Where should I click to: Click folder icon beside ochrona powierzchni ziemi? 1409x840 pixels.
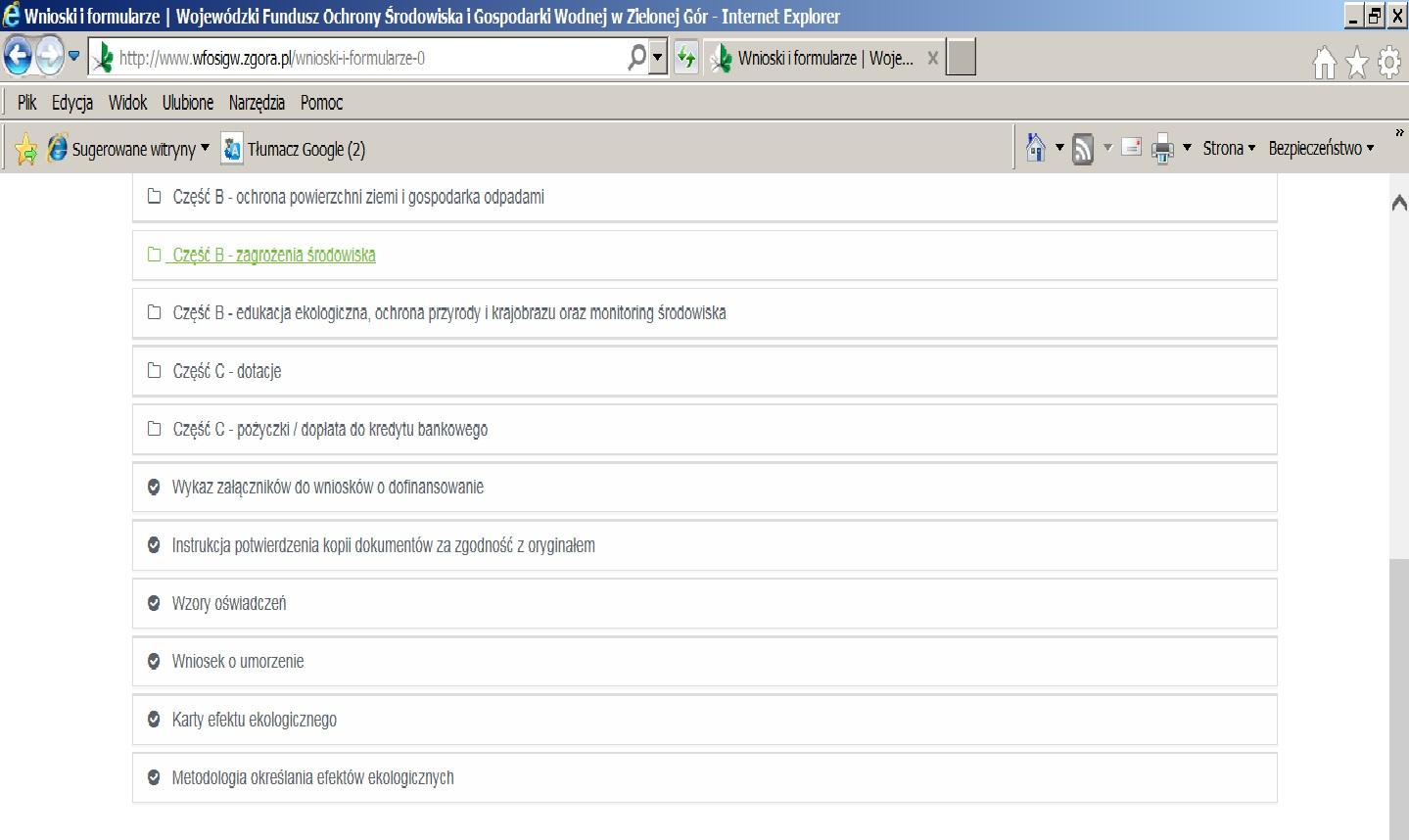point(154,196)
